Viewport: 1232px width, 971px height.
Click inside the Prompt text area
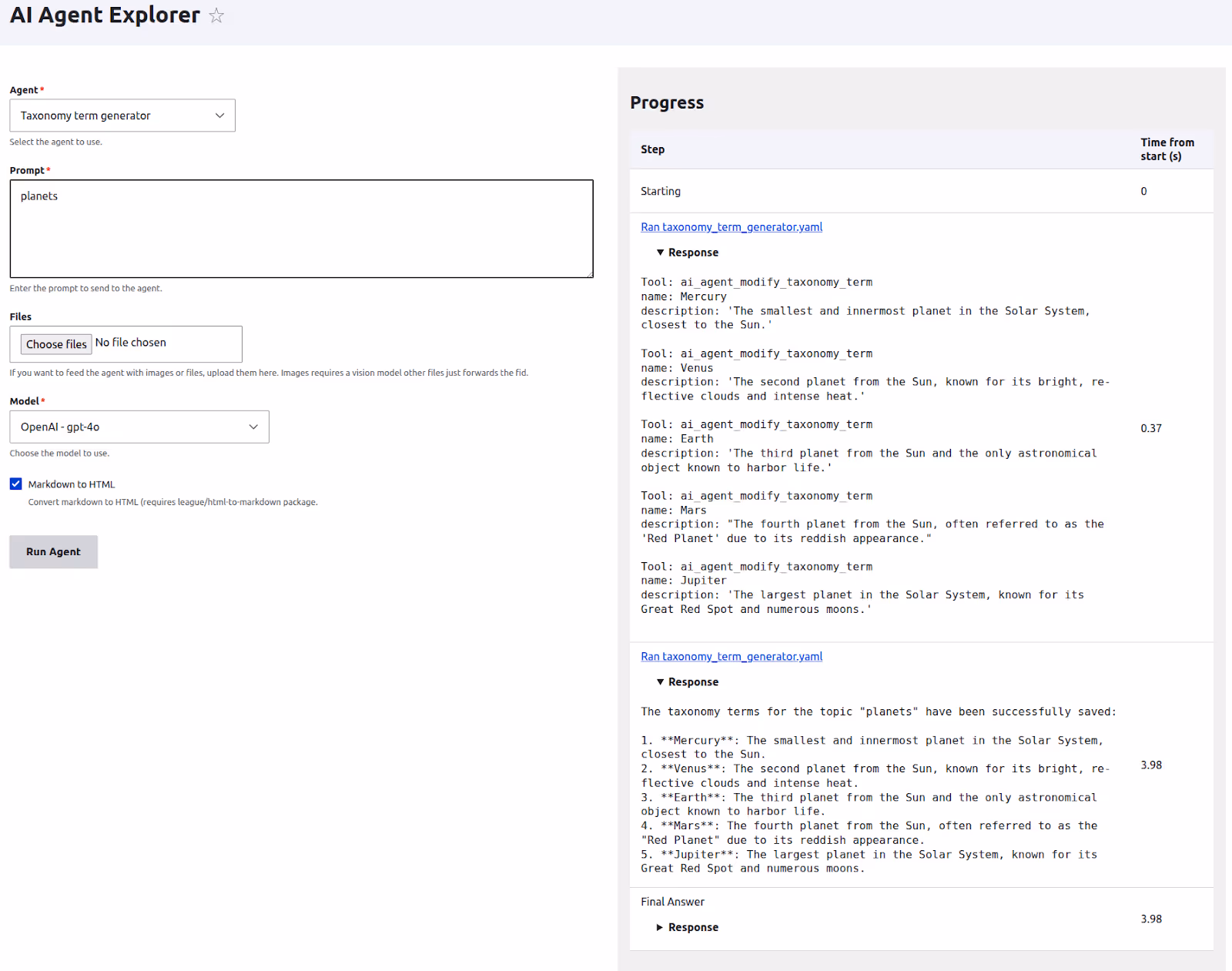[x=302, y=229]
